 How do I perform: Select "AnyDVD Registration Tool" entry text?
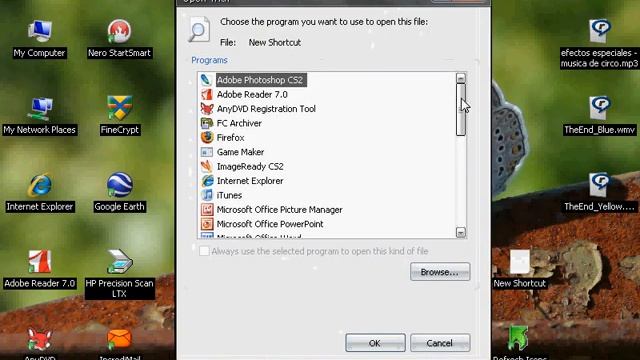coord(266,109)
